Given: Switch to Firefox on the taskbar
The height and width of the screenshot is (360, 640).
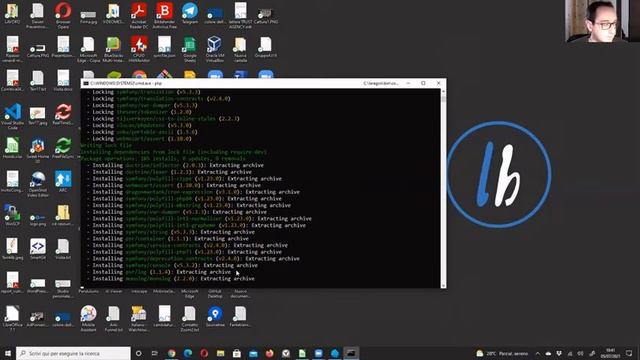Looking at the screenshot, I should pos(269,353).
